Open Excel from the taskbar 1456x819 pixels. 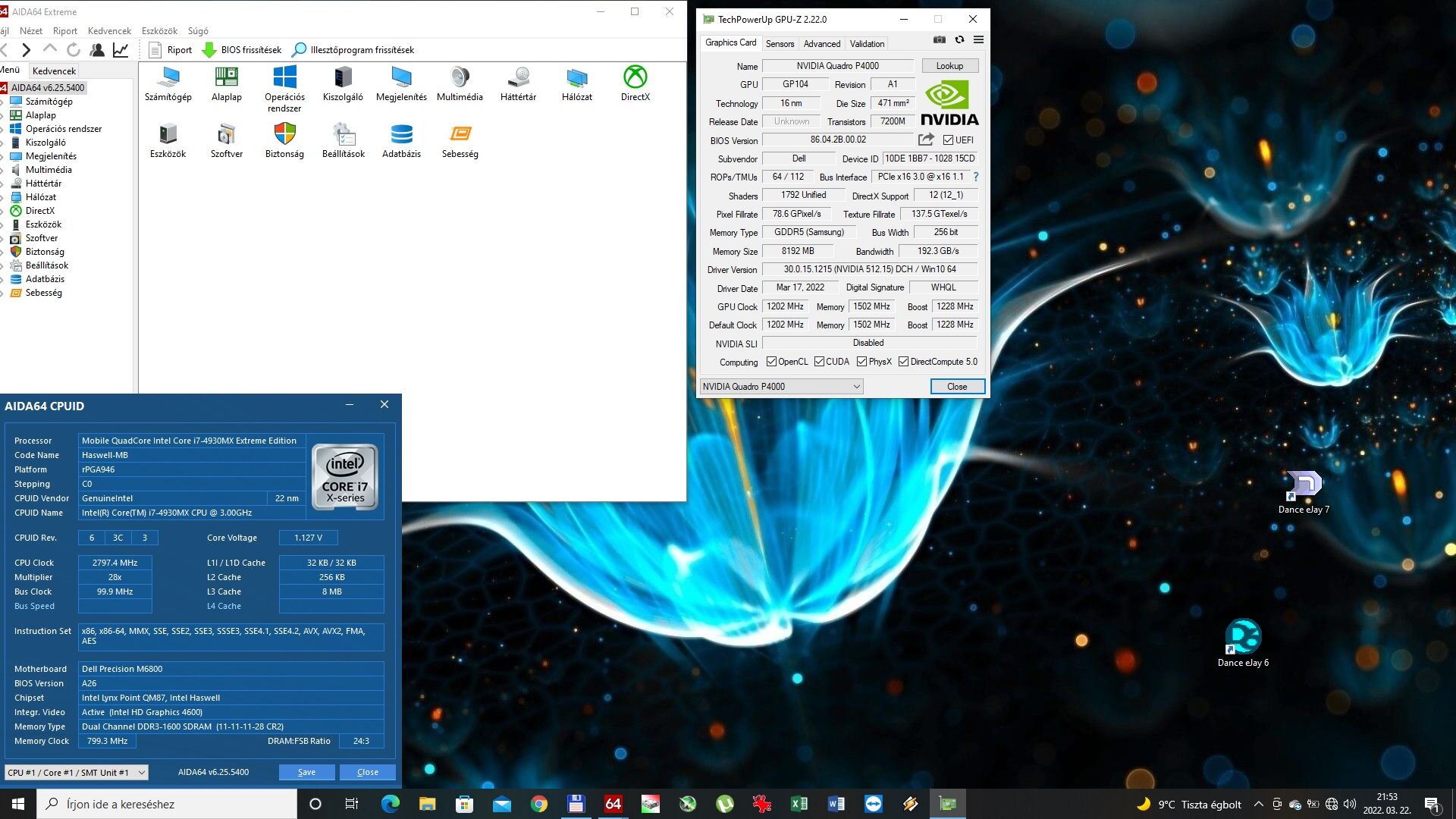(799, 804)
